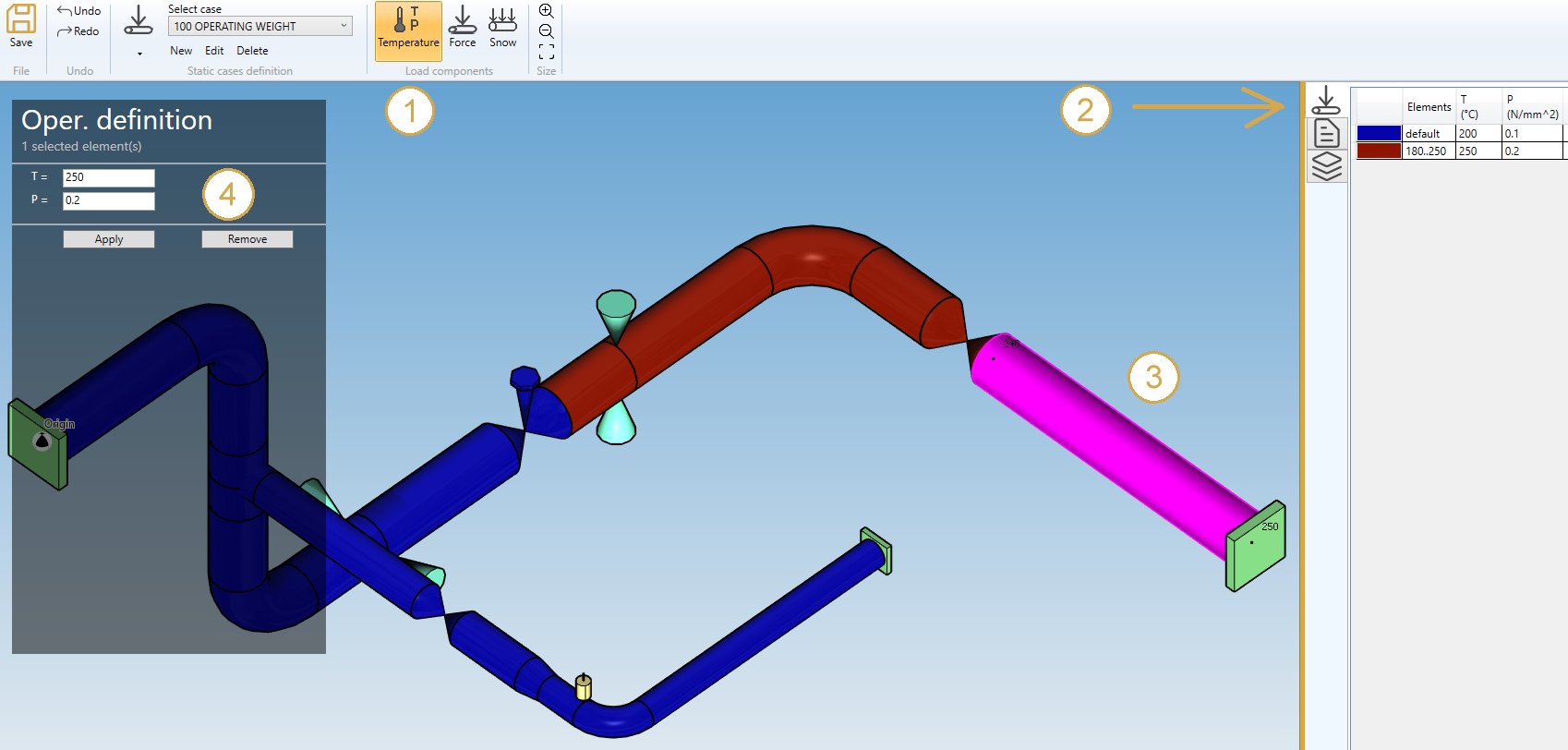Click the P (N/mm^2) column header

pos(1532,106)
